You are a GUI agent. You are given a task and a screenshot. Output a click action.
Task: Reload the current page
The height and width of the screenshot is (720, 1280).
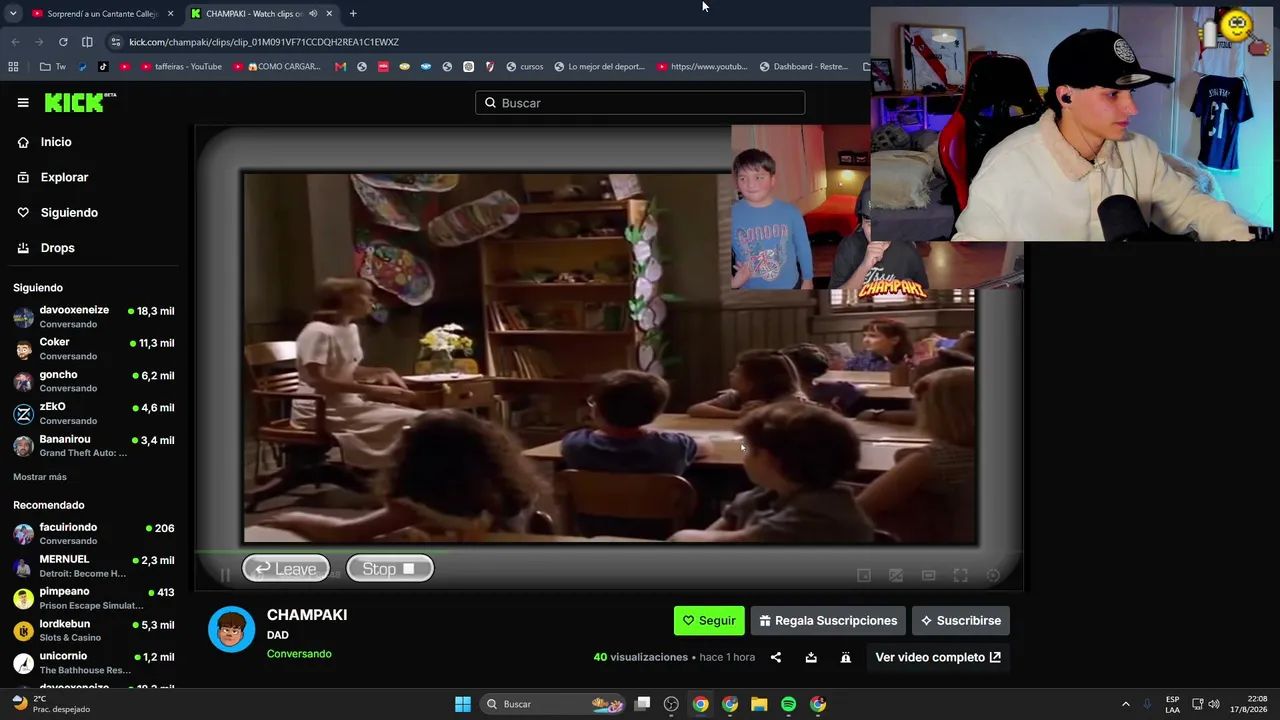(x=63, y=42)
